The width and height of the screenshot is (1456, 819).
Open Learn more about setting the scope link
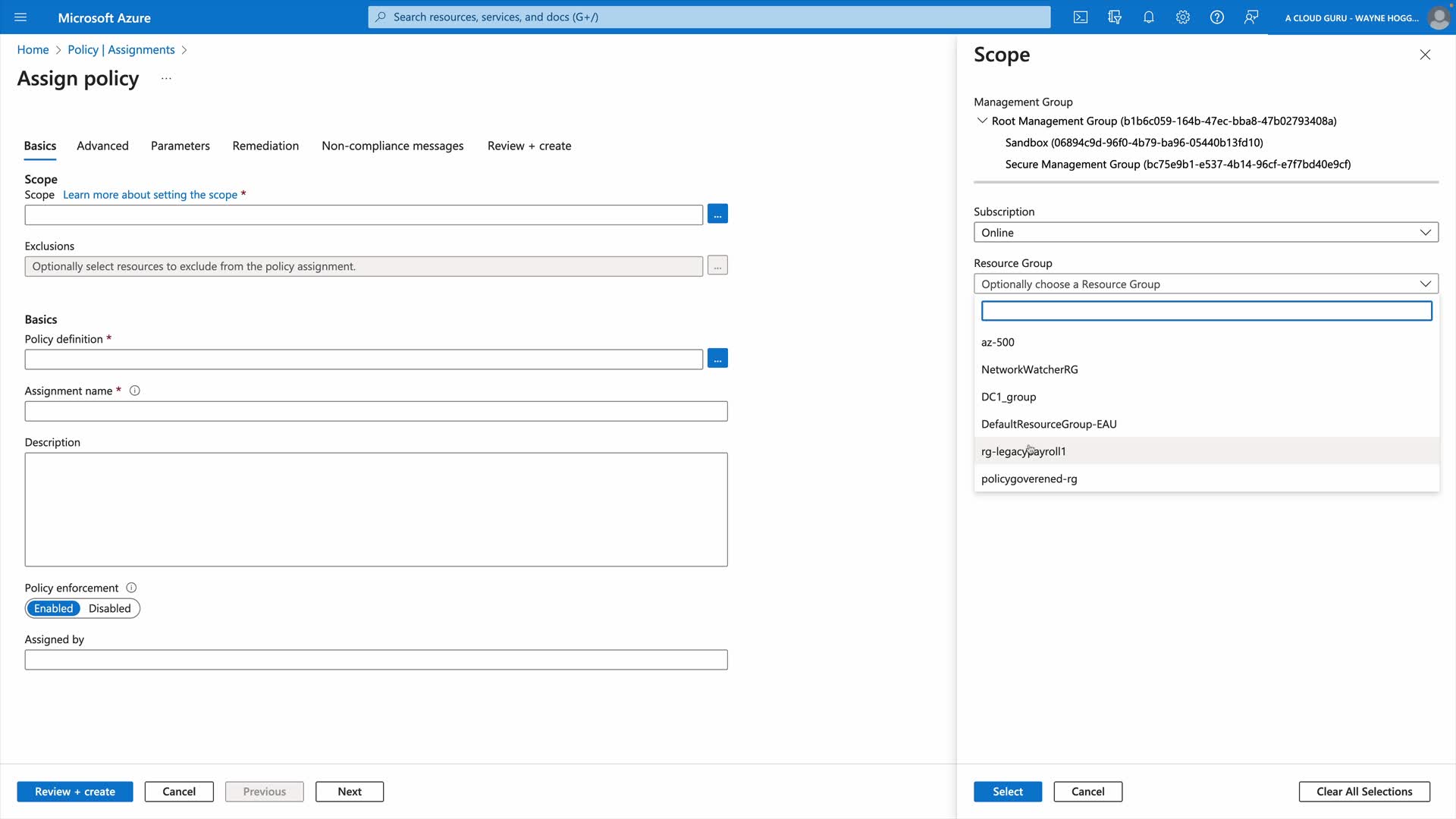pos(150,195)
